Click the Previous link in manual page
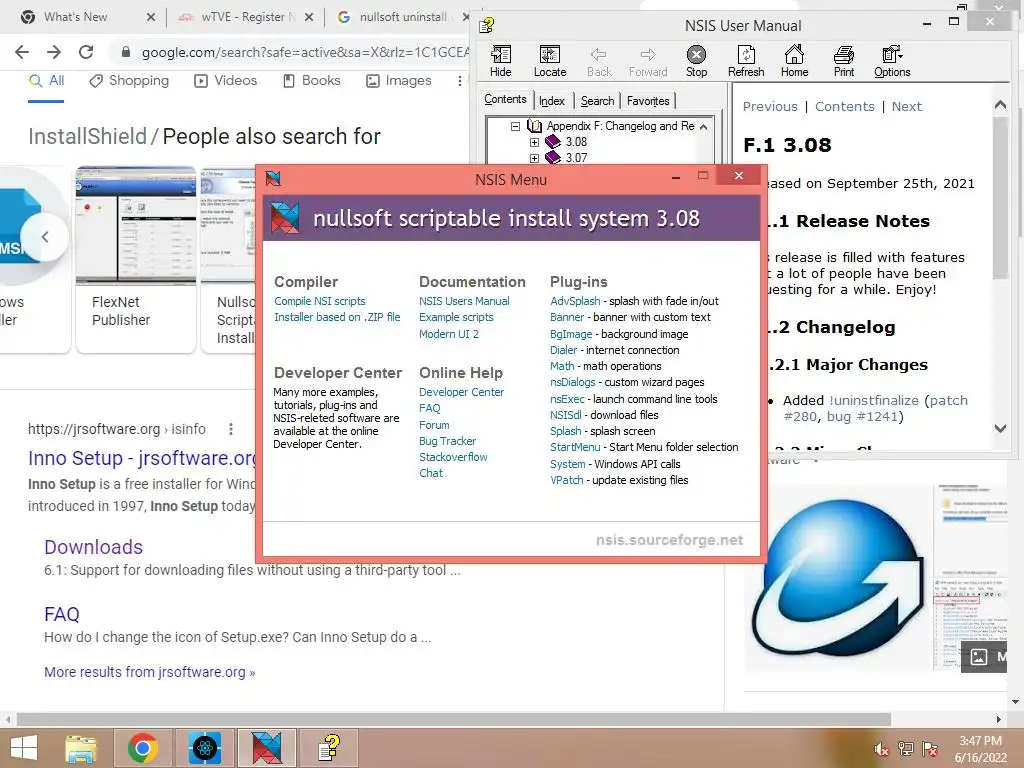This screenshot has height=768, width=1024. (x=770, y=106)
